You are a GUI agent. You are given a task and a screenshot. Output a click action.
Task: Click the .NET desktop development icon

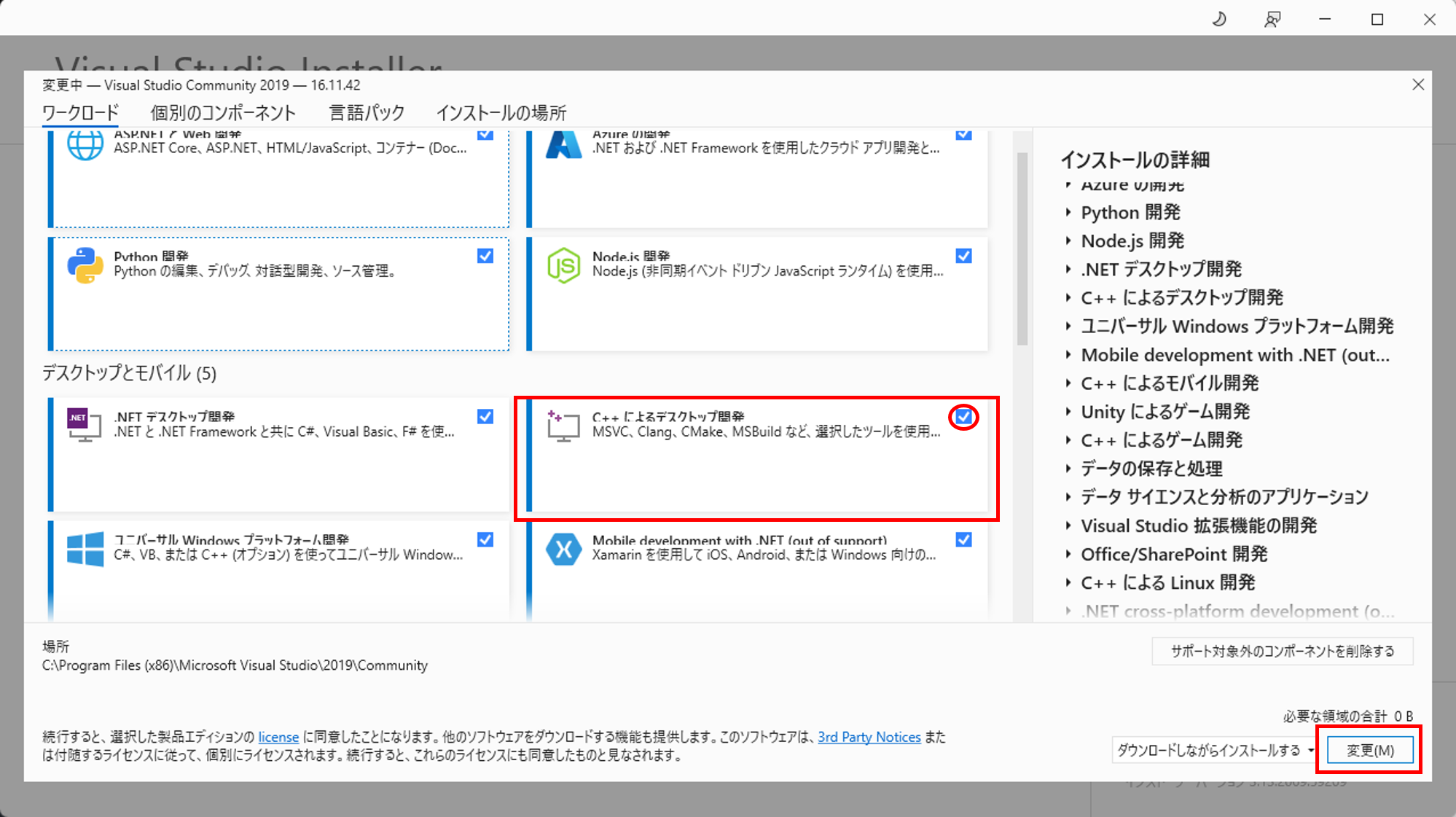[x=85, y=425]
